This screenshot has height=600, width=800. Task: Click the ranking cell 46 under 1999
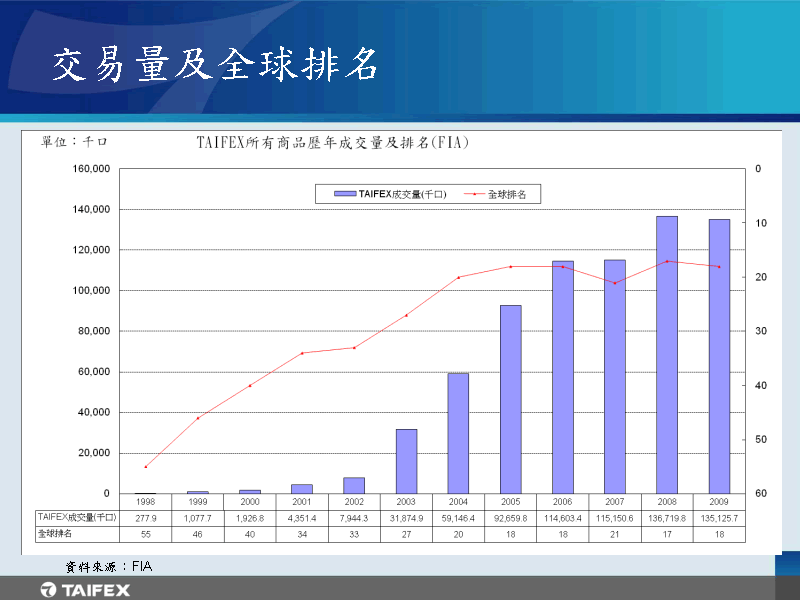(198, 534)
